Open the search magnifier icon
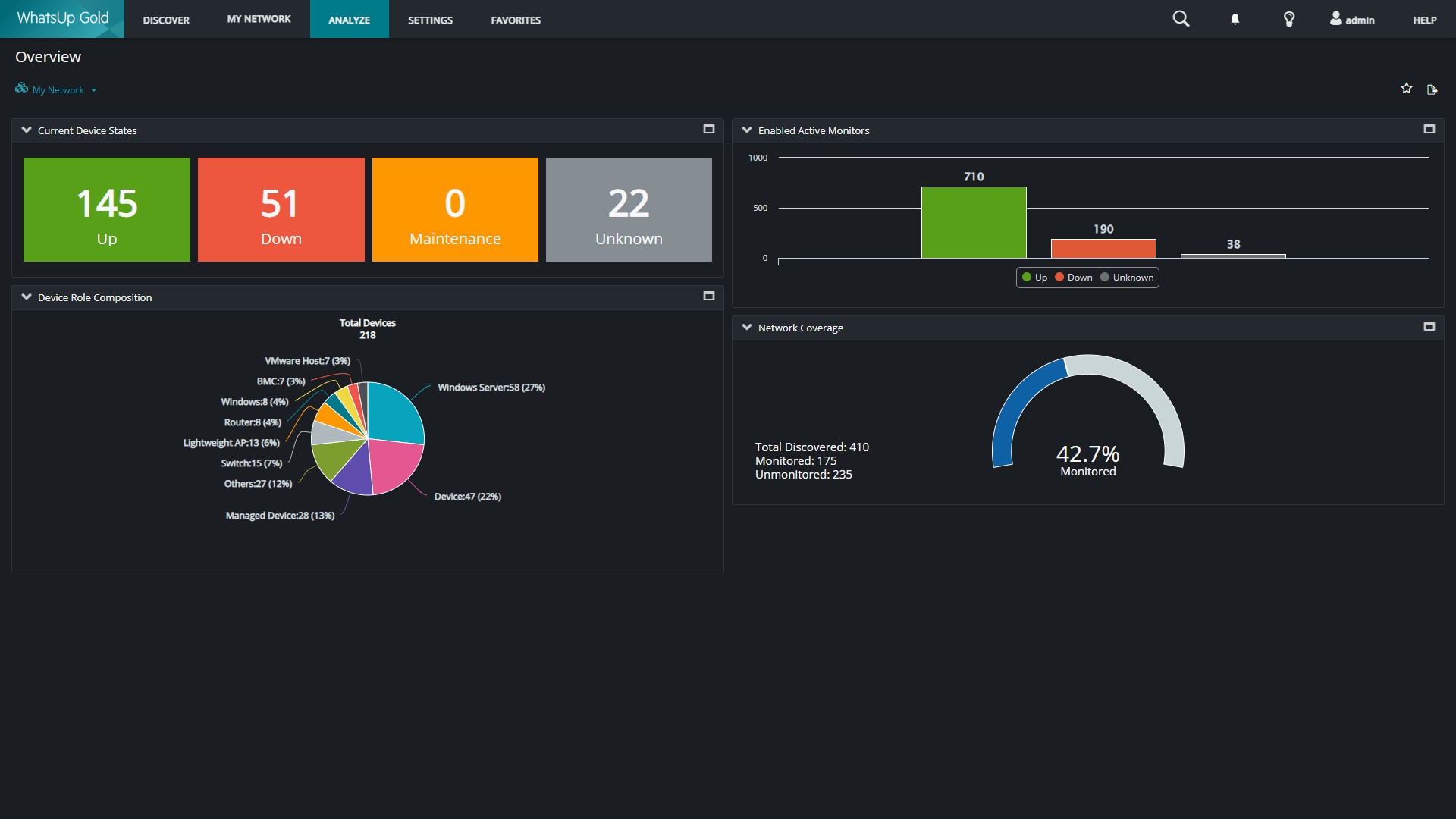 coord(1181,19)
